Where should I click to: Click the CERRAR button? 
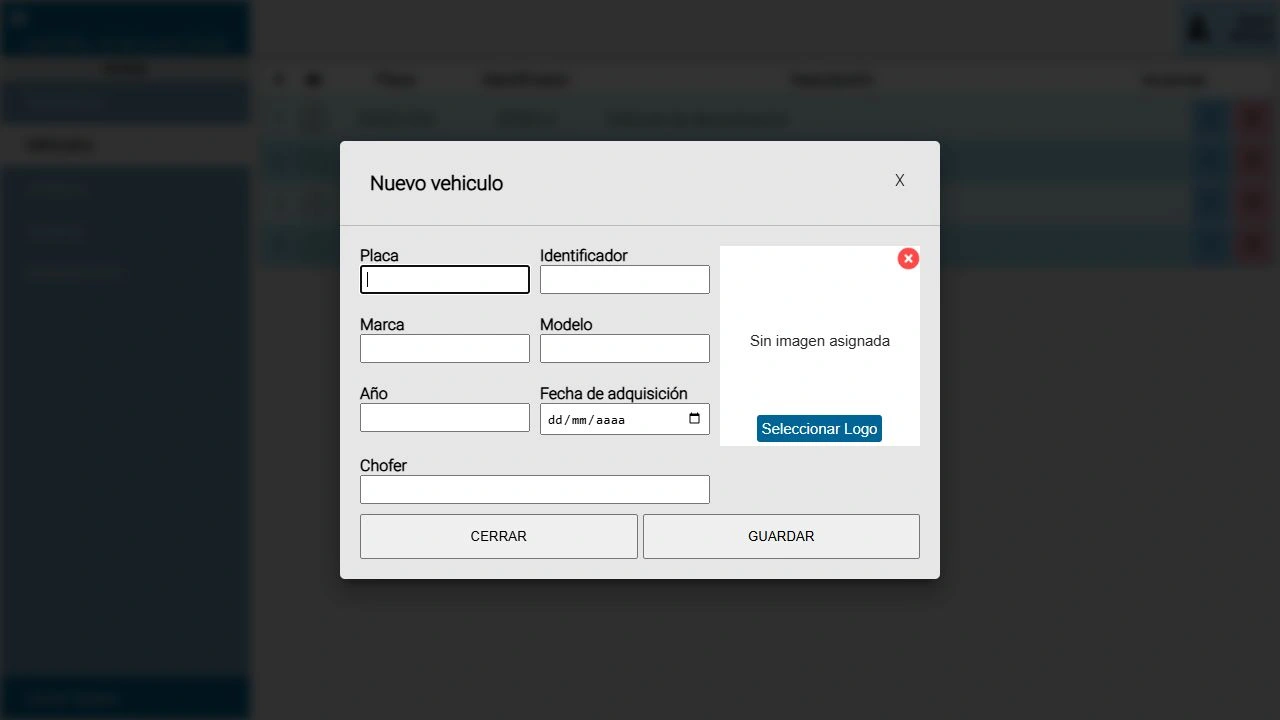499,536
